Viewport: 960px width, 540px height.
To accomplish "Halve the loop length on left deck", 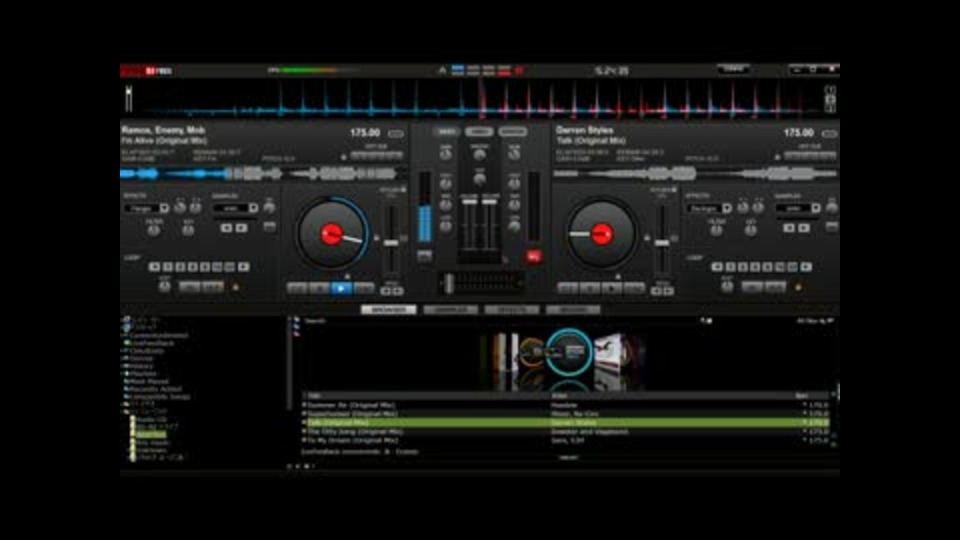I will coord(154,266).
